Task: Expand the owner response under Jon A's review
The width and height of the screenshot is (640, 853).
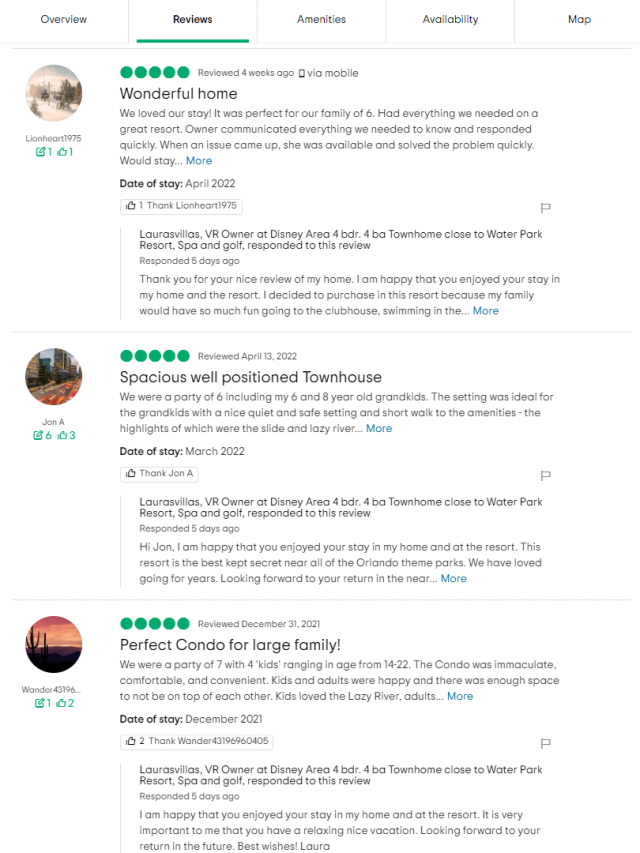Action: tap(453, 578)
